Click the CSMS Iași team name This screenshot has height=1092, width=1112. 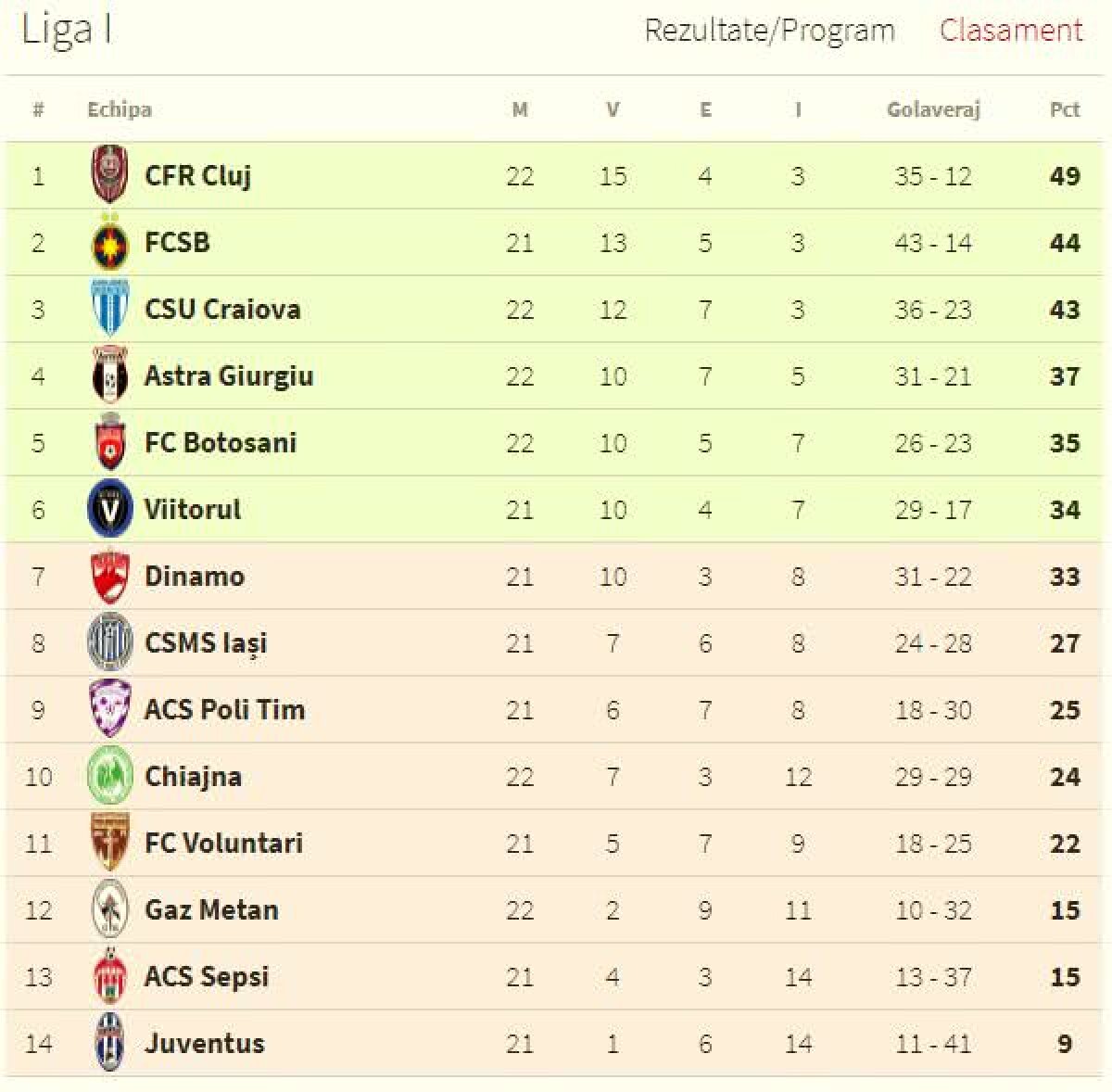[x=206, y=643]
